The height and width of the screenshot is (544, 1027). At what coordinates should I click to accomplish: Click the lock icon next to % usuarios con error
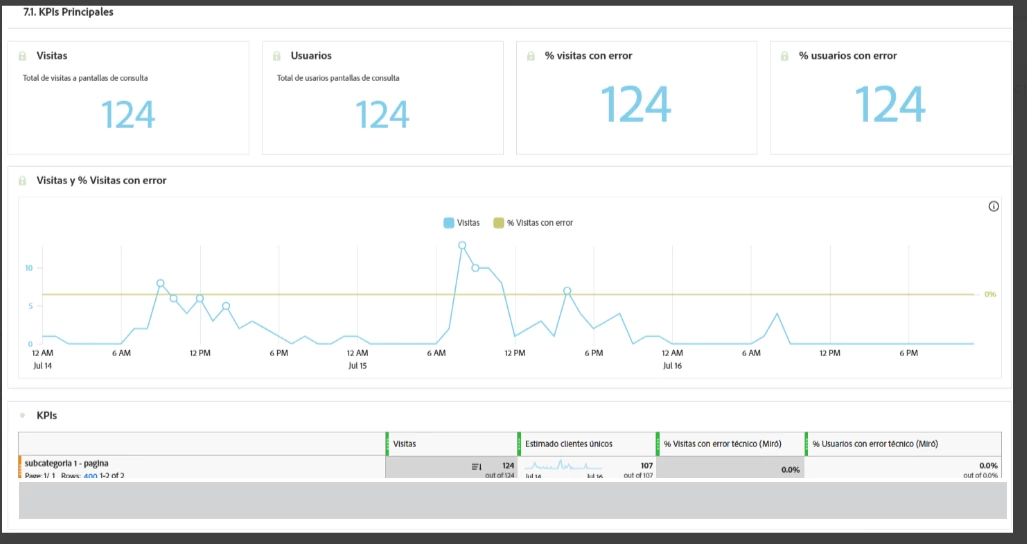pyautogui.click(x=785, y=56)
